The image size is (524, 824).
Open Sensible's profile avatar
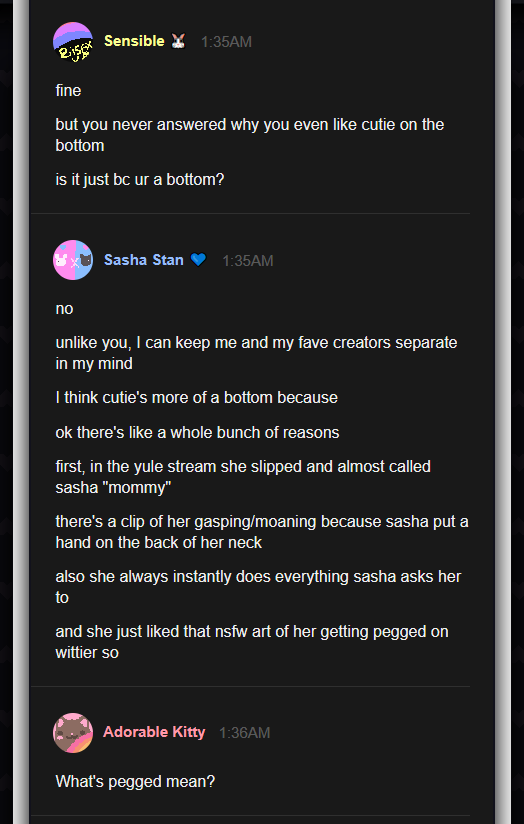(x=73, y=42)
